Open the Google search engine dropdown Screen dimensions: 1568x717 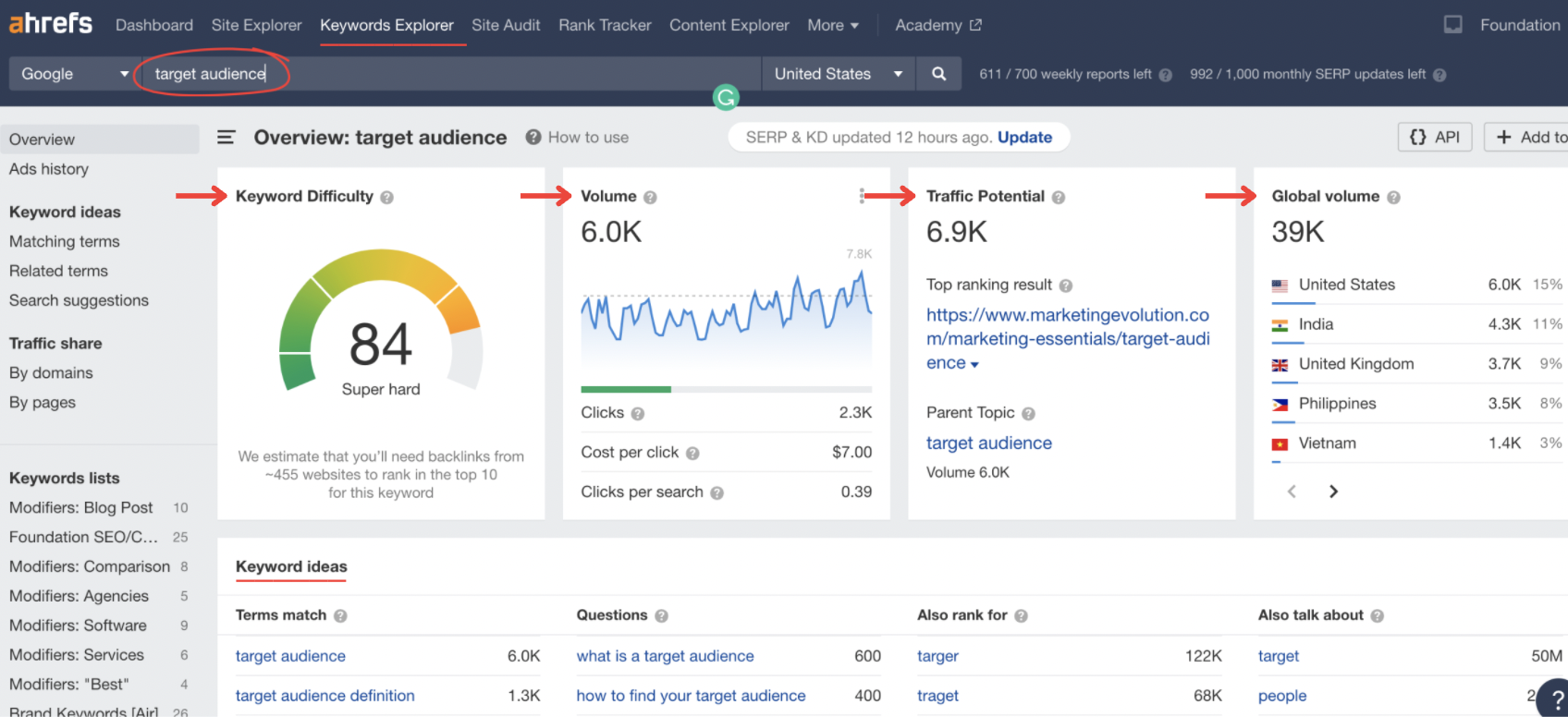pos(74,74)
